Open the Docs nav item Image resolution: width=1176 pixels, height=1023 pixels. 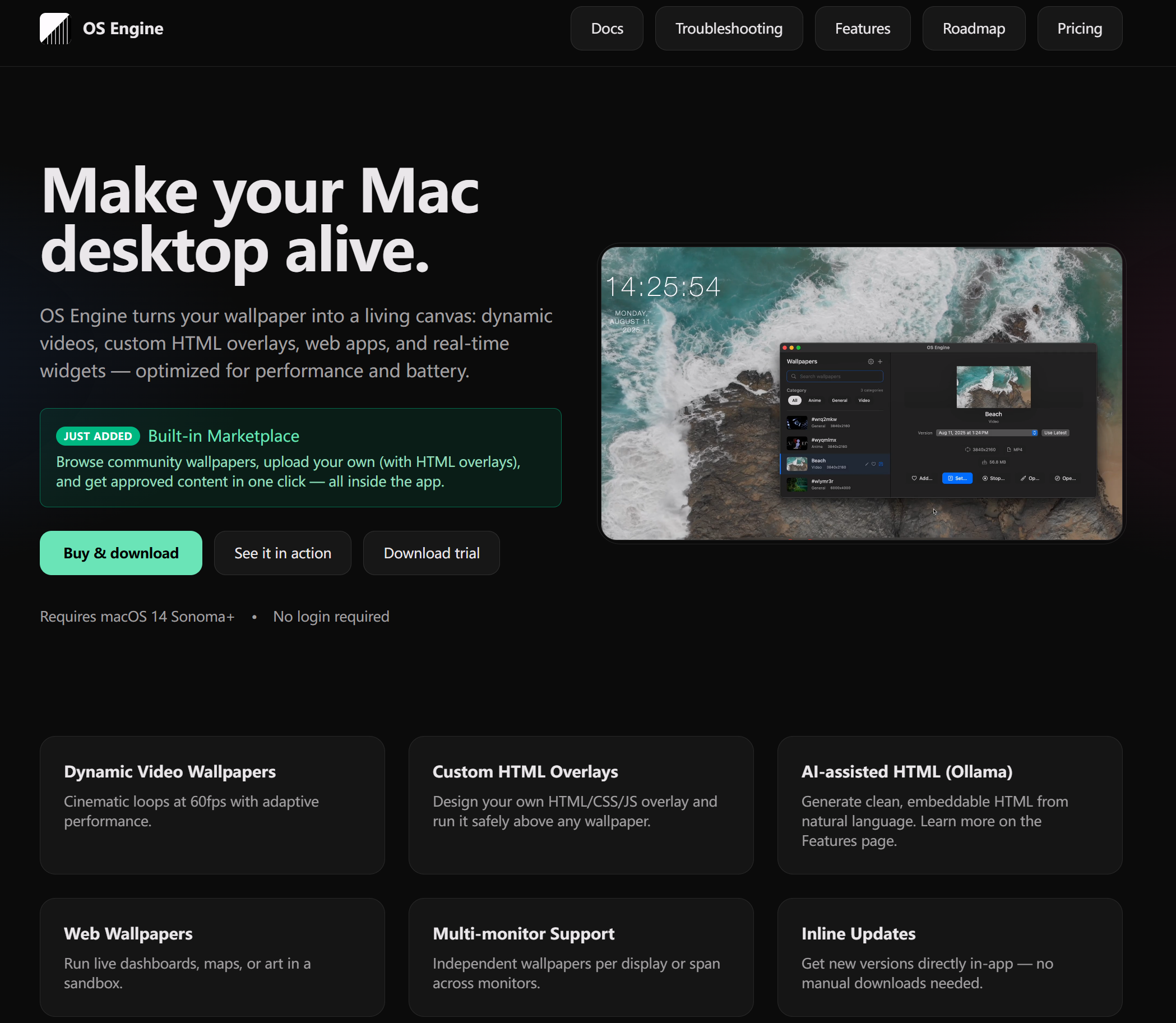[607, 29]
